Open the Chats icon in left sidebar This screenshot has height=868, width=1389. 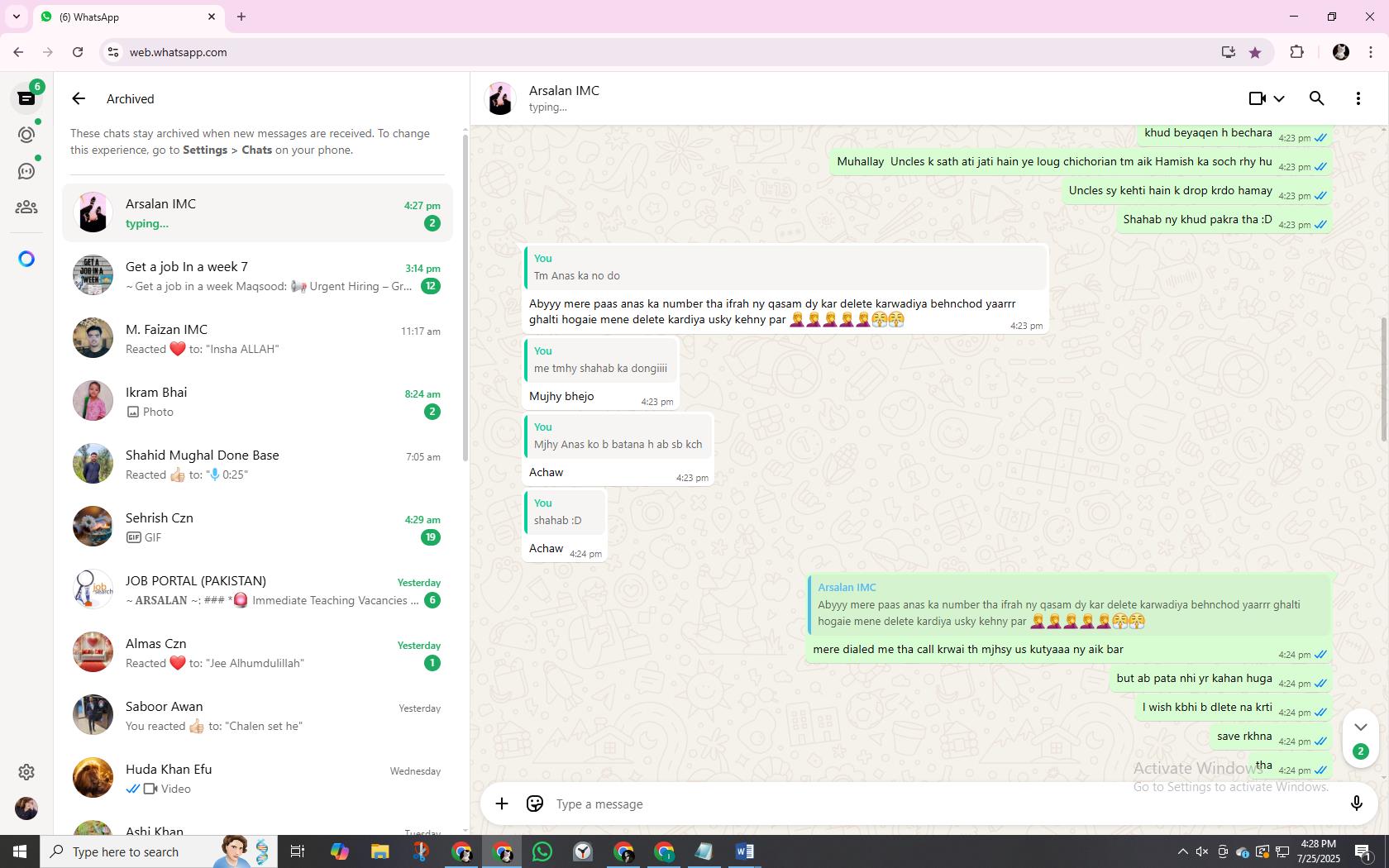click(x=26, y=98)
